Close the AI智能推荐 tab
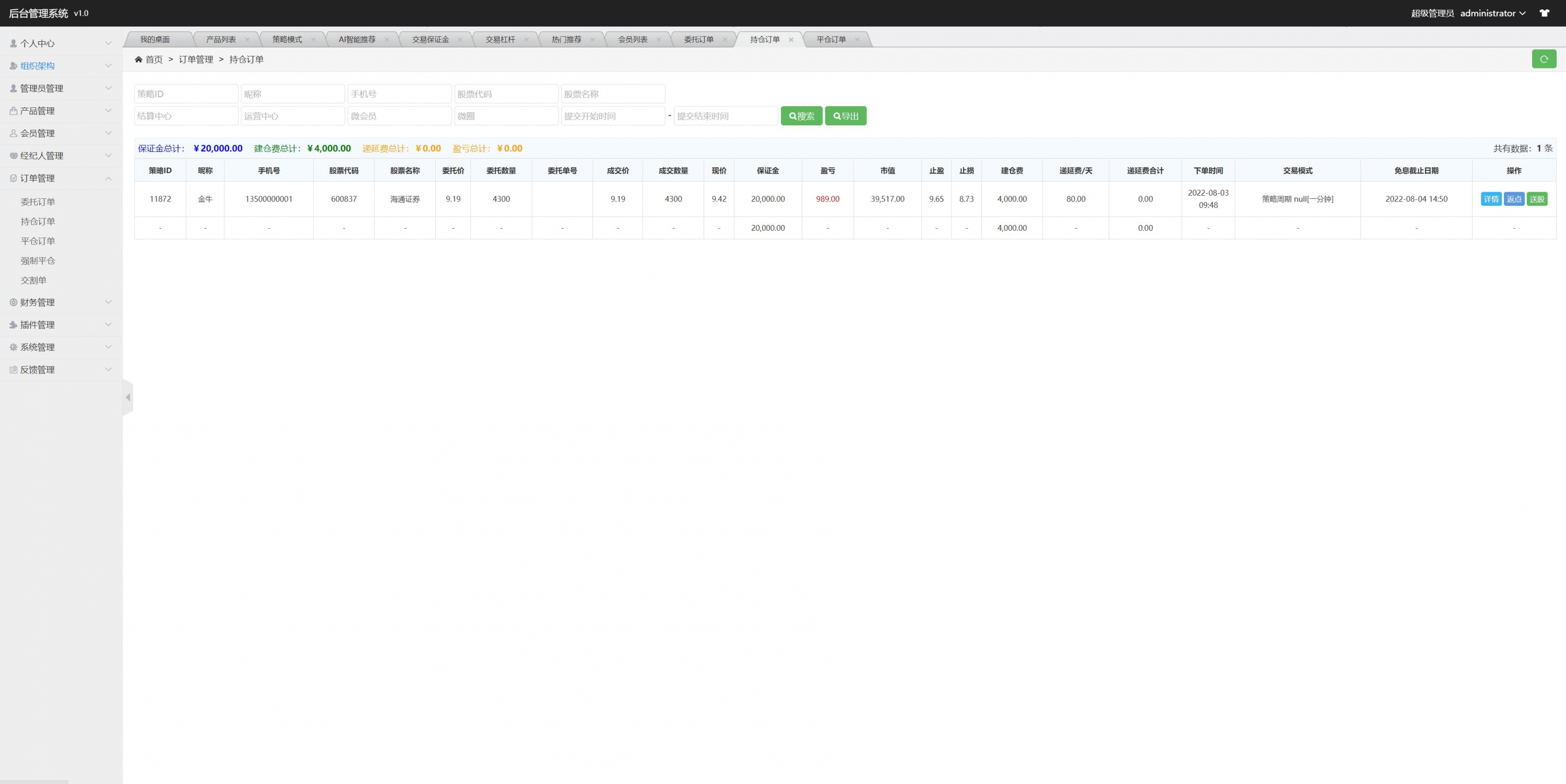The image size is (1566, 784). pyautogui.click(x=387, y=40)
